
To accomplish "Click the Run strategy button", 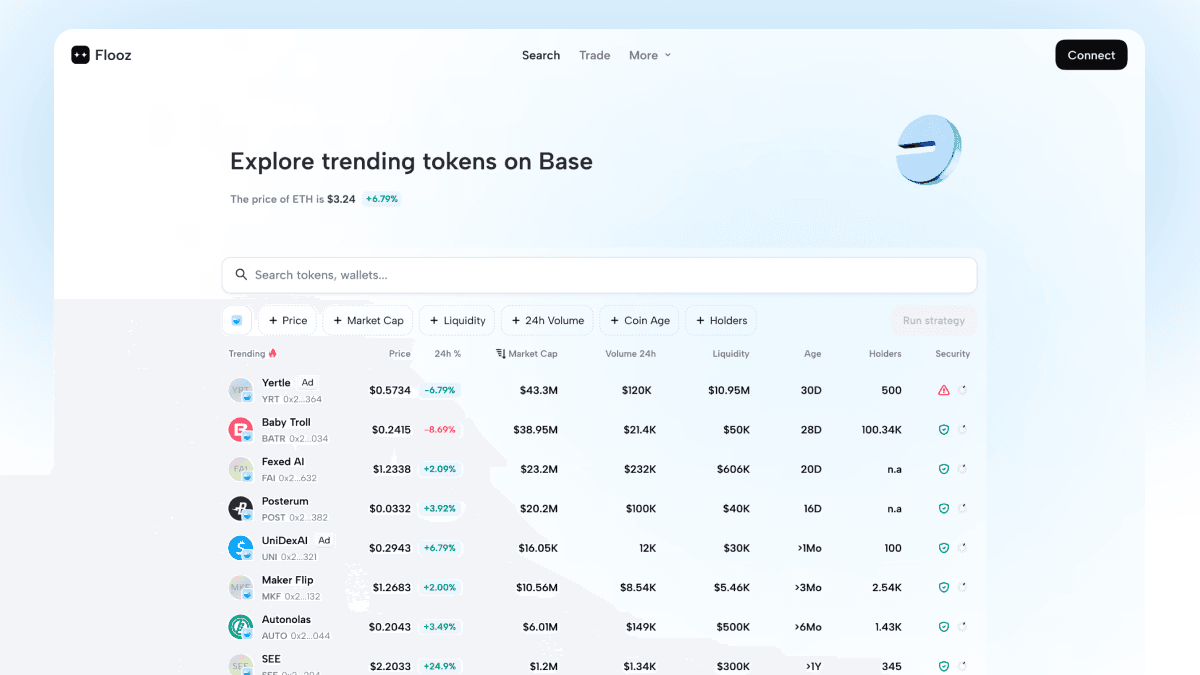I will 933,320.
